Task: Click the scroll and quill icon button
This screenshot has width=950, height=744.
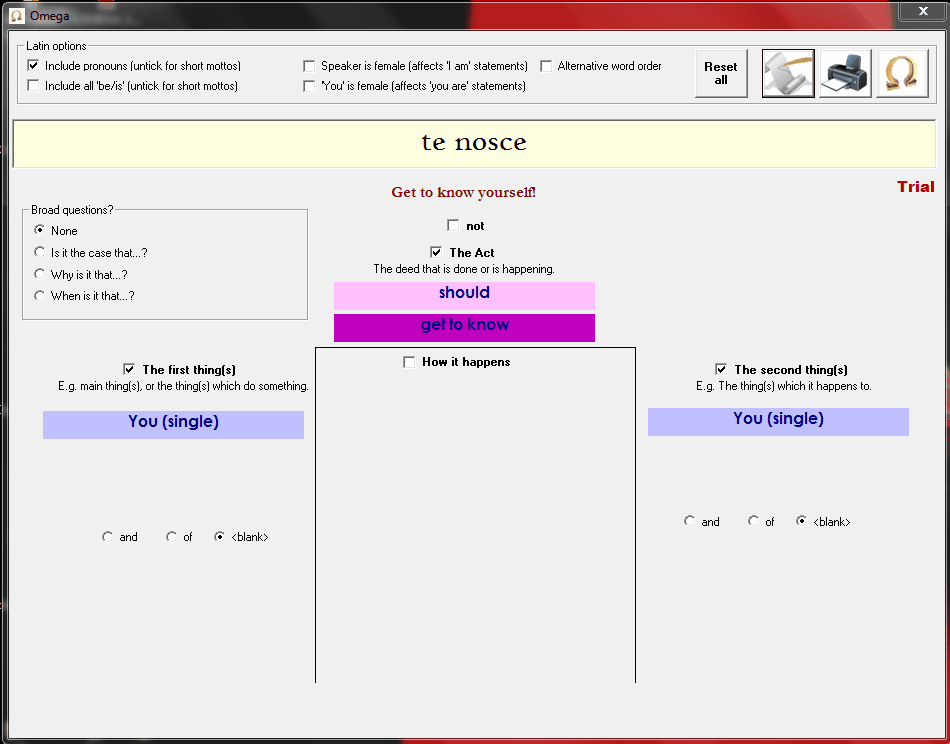Action: tap(788, 73)
